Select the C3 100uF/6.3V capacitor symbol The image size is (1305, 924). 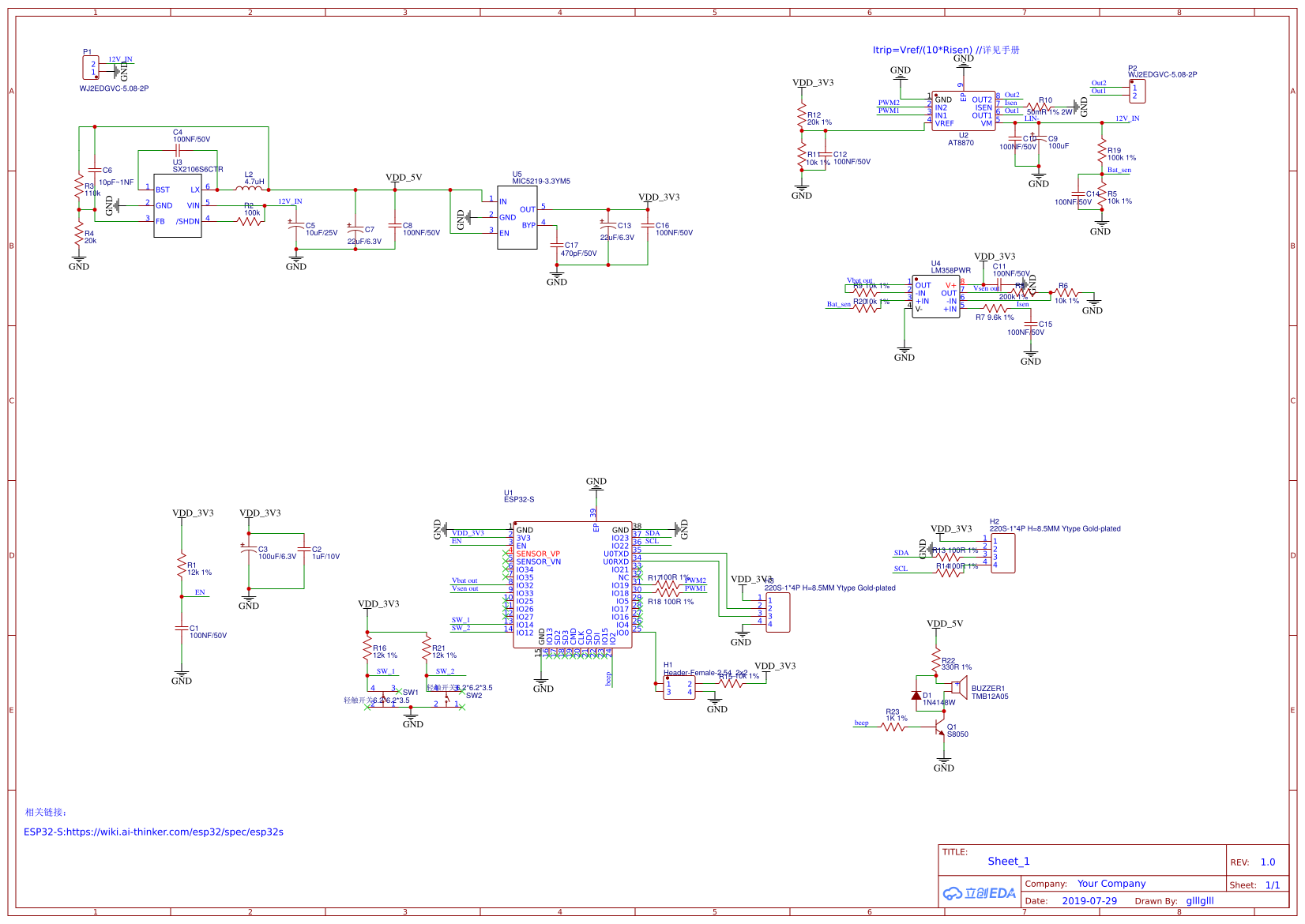tap(249, 547)
